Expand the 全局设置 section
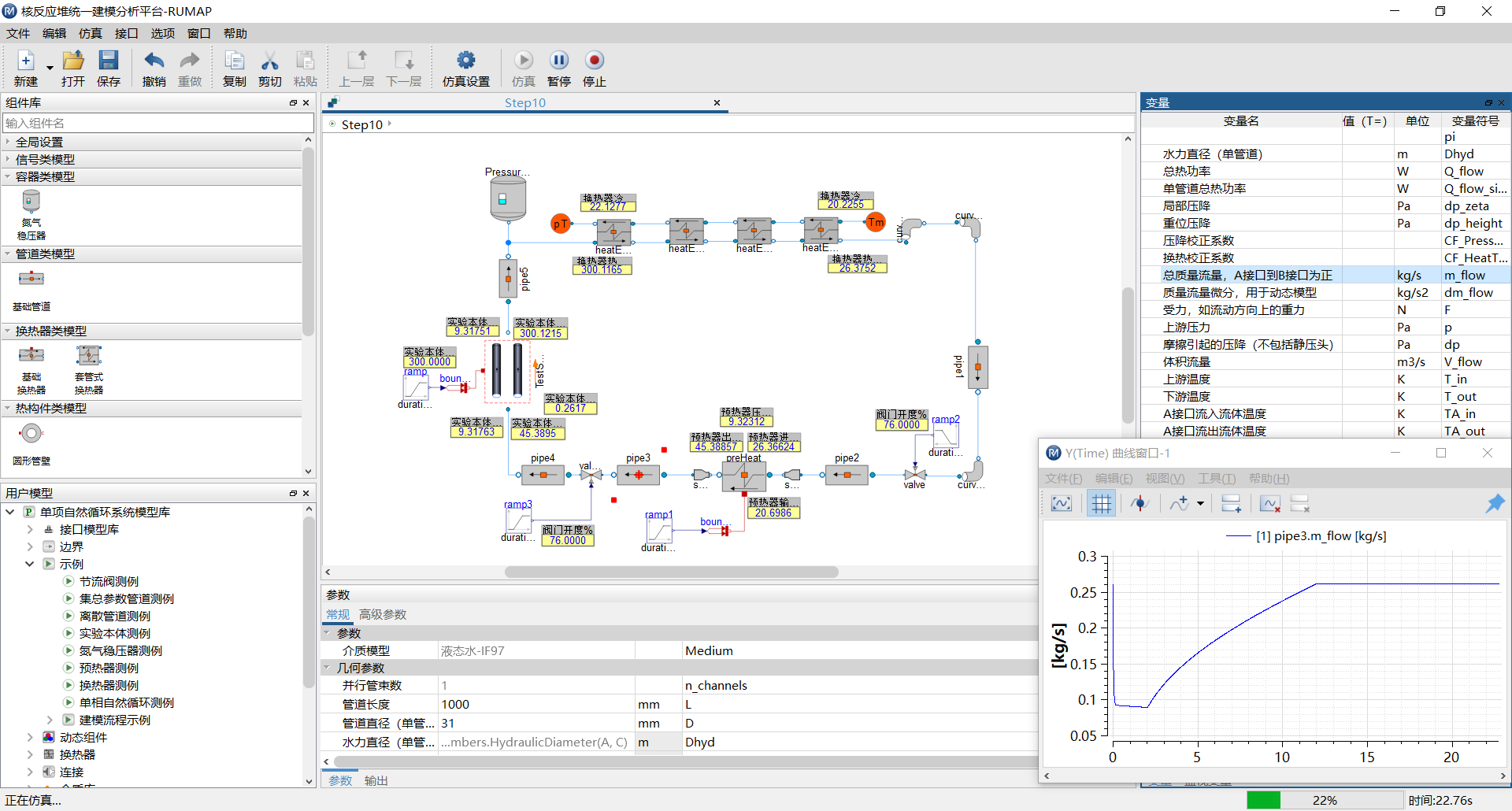The height and width of the screenshot is (811, 1512). point(8,142)
